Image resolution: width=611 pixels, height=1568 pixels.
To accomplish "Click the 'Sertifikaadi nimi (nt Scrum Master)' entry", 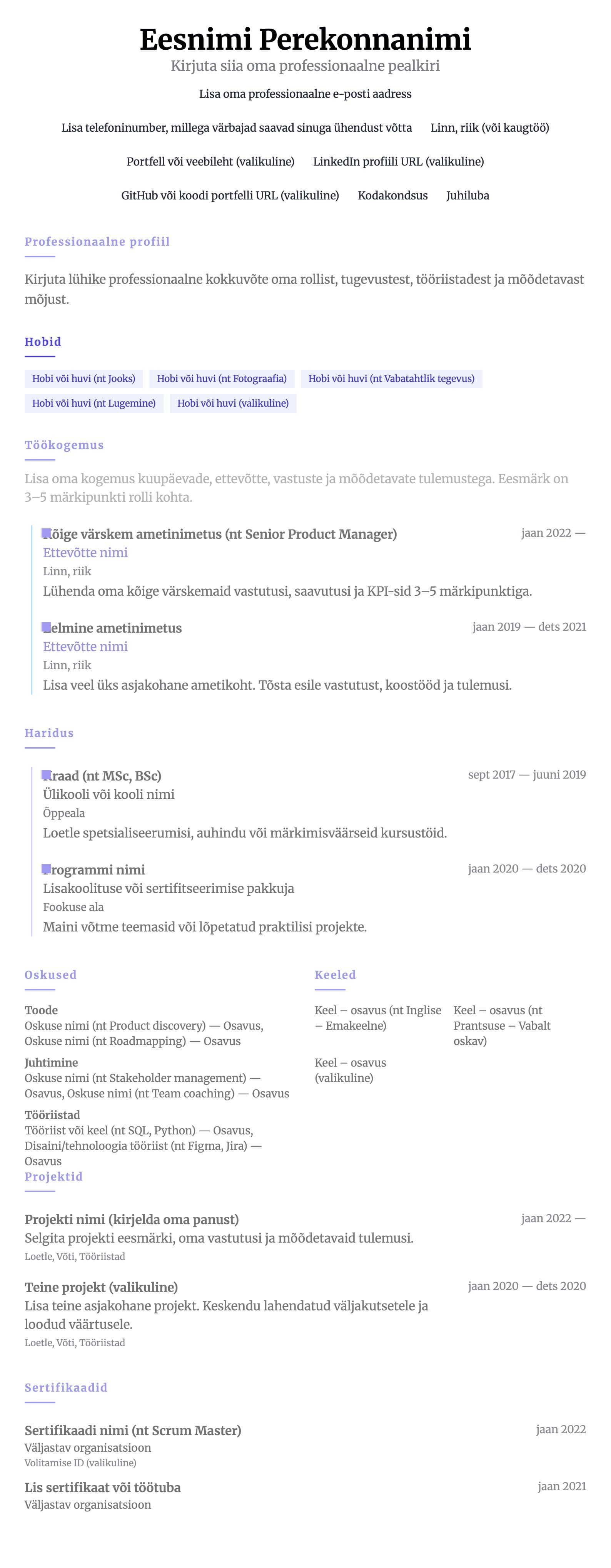I will (132, 1431).
